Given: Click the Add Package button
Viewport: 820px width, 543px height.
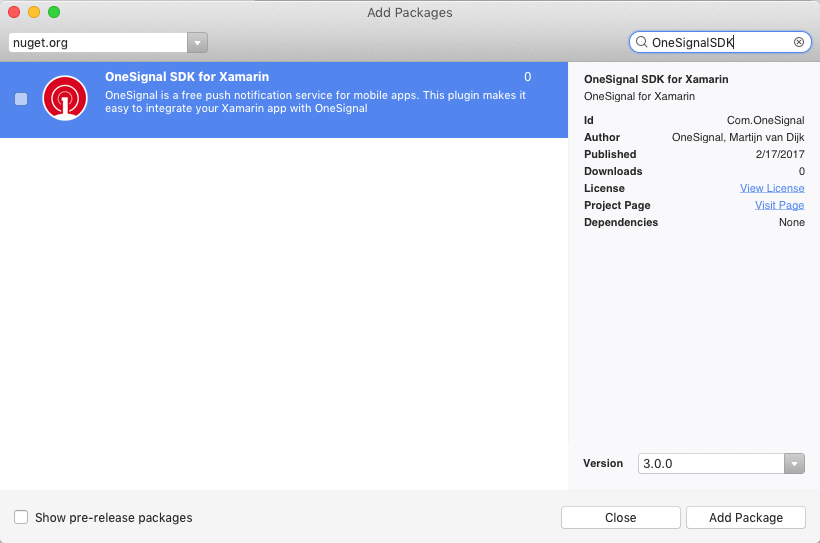Looking at the screenshot, I should tap(745, 517).
